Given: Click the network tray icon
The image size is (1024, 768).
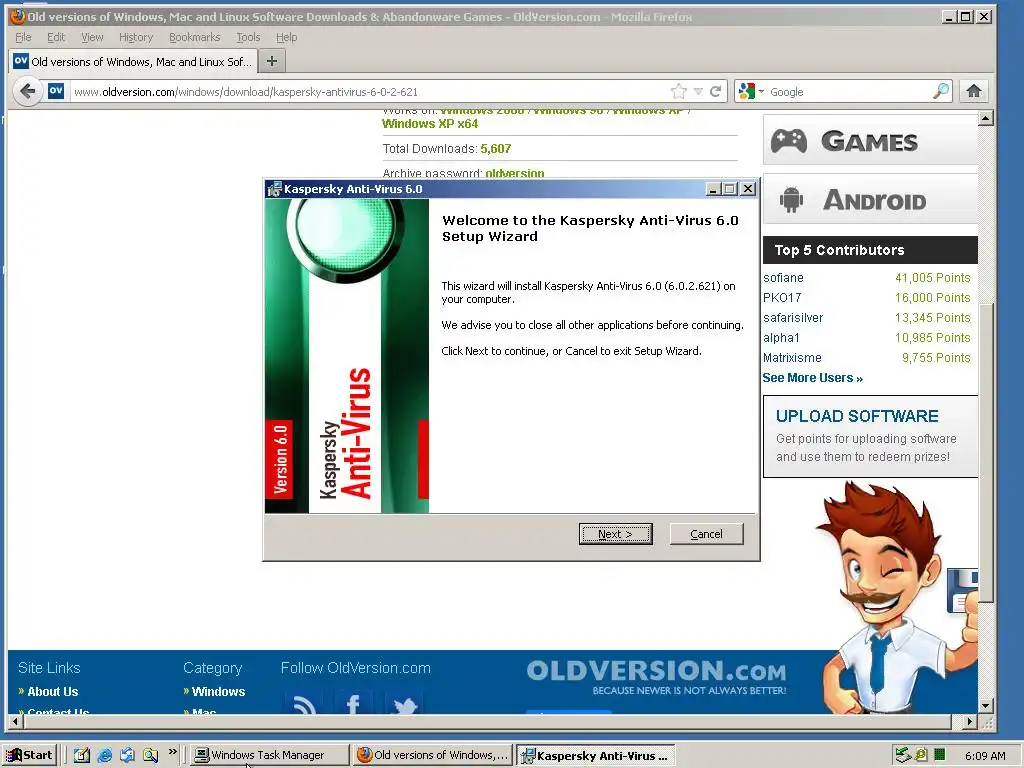Looking at the screenshot, I should [903, 755].
